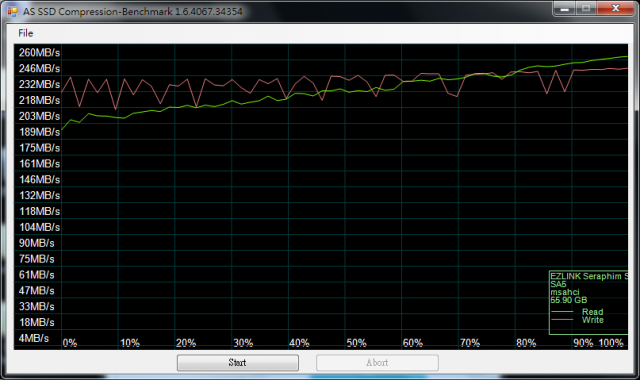Click the 175MB/s axis label
640x380 pixels.
[x=39, y=148]
